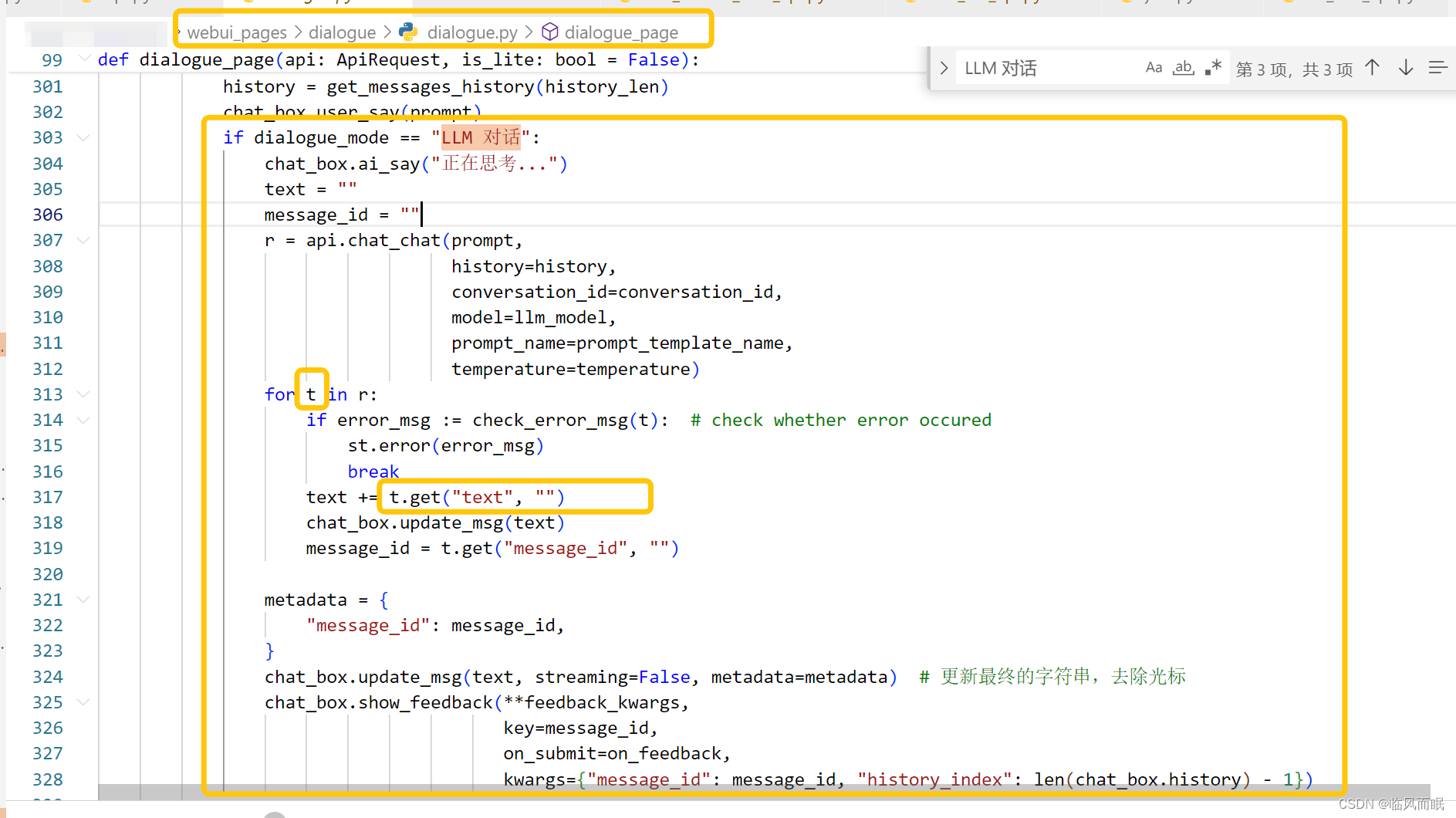Image resolution: width=1456 pixels, height=818 pixels.
Task: Expand the replace field chevron
Action: click(x=943, y=68)
